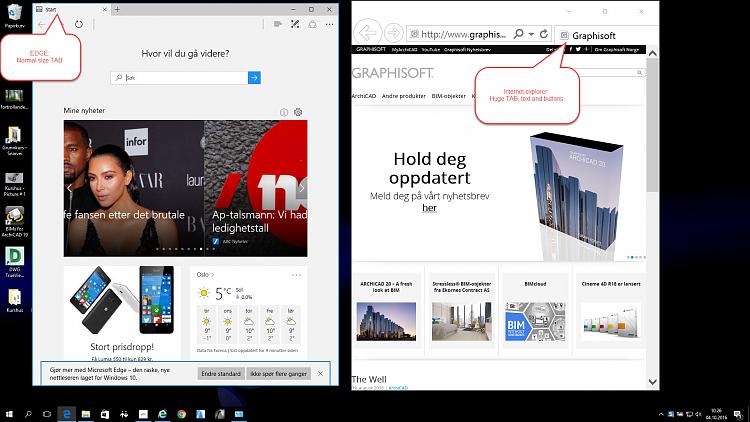The height and width of the screenshot is (422, 750).
Task: Open ArchiCAD navigation menu item
Action: click(364, 96)
